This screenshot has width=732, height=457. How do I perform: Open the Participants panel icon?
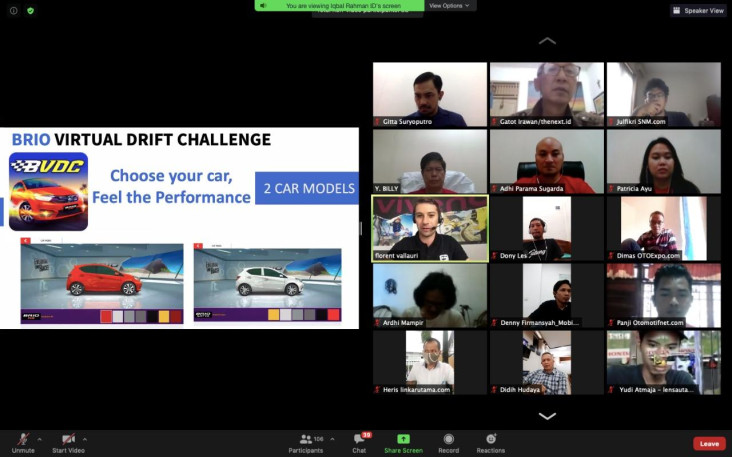[305, 439]
